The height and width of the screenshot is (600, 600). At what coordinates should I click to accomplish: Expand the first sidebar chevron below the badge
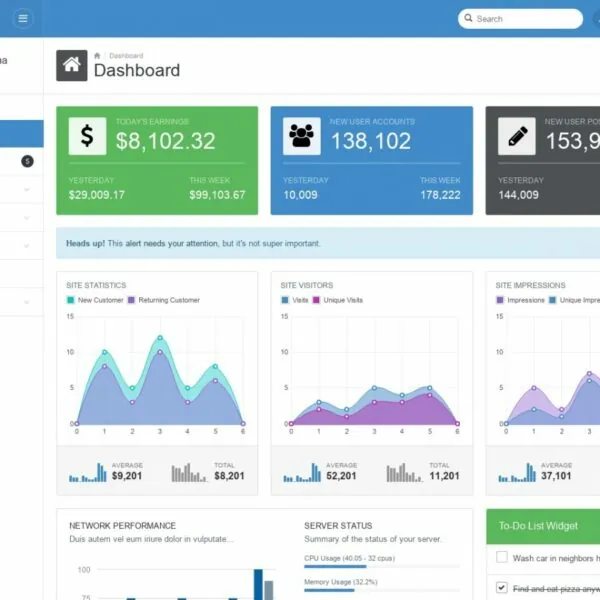pos(26,189)
